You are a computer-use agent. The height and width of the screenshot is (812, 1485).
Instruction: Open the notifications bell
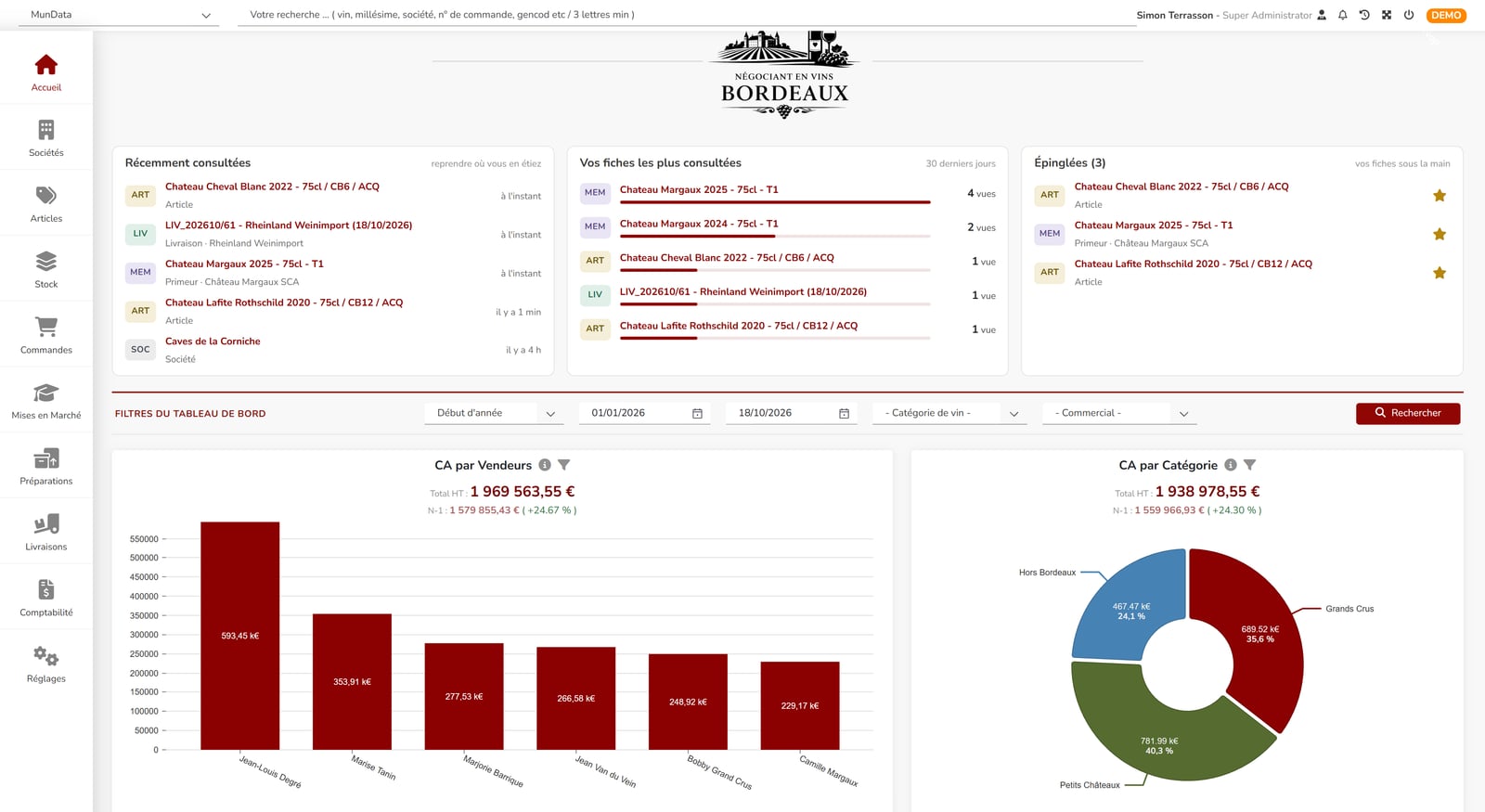(x=1342, y=15)
